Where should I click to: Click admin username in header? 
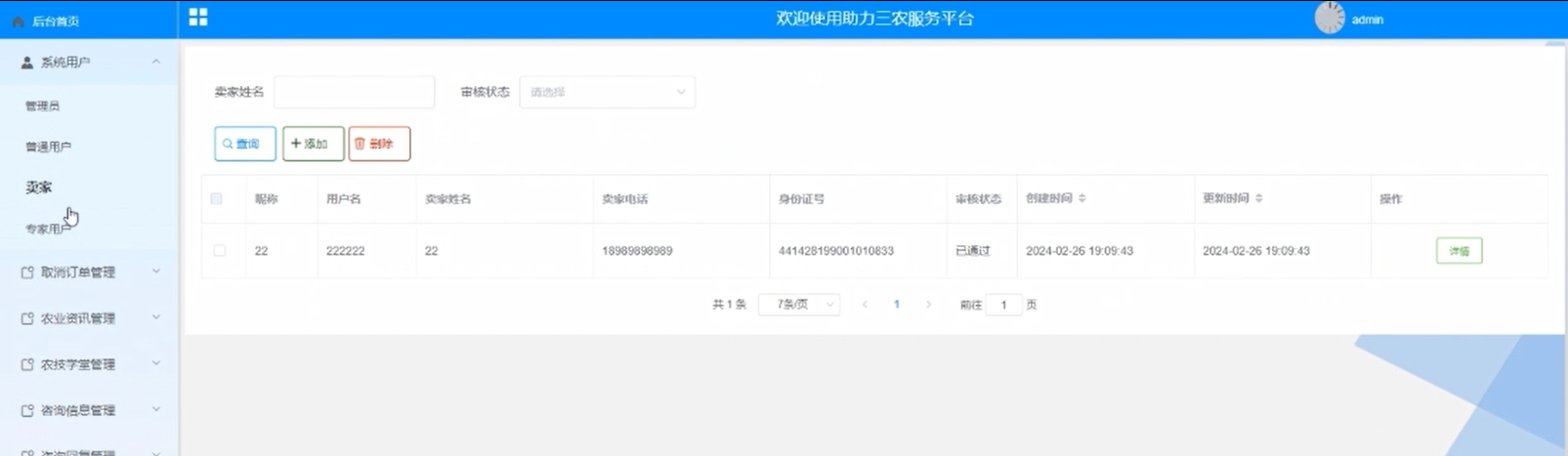point(1367,20)
